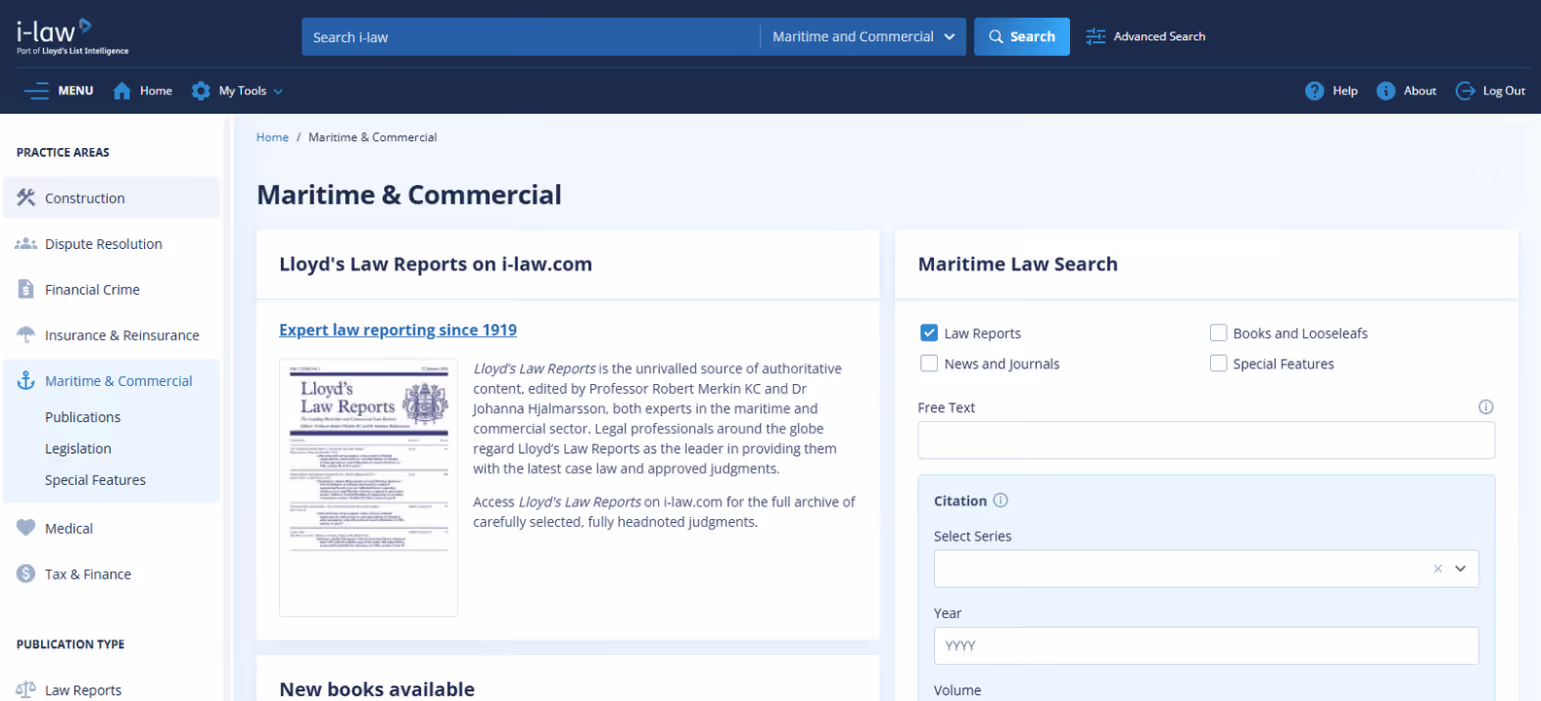The width and height of the screenshot is (1541, 701).
Task: Check the Books and Looseleafs checkbox
Action: click(x=1218, y=333)
